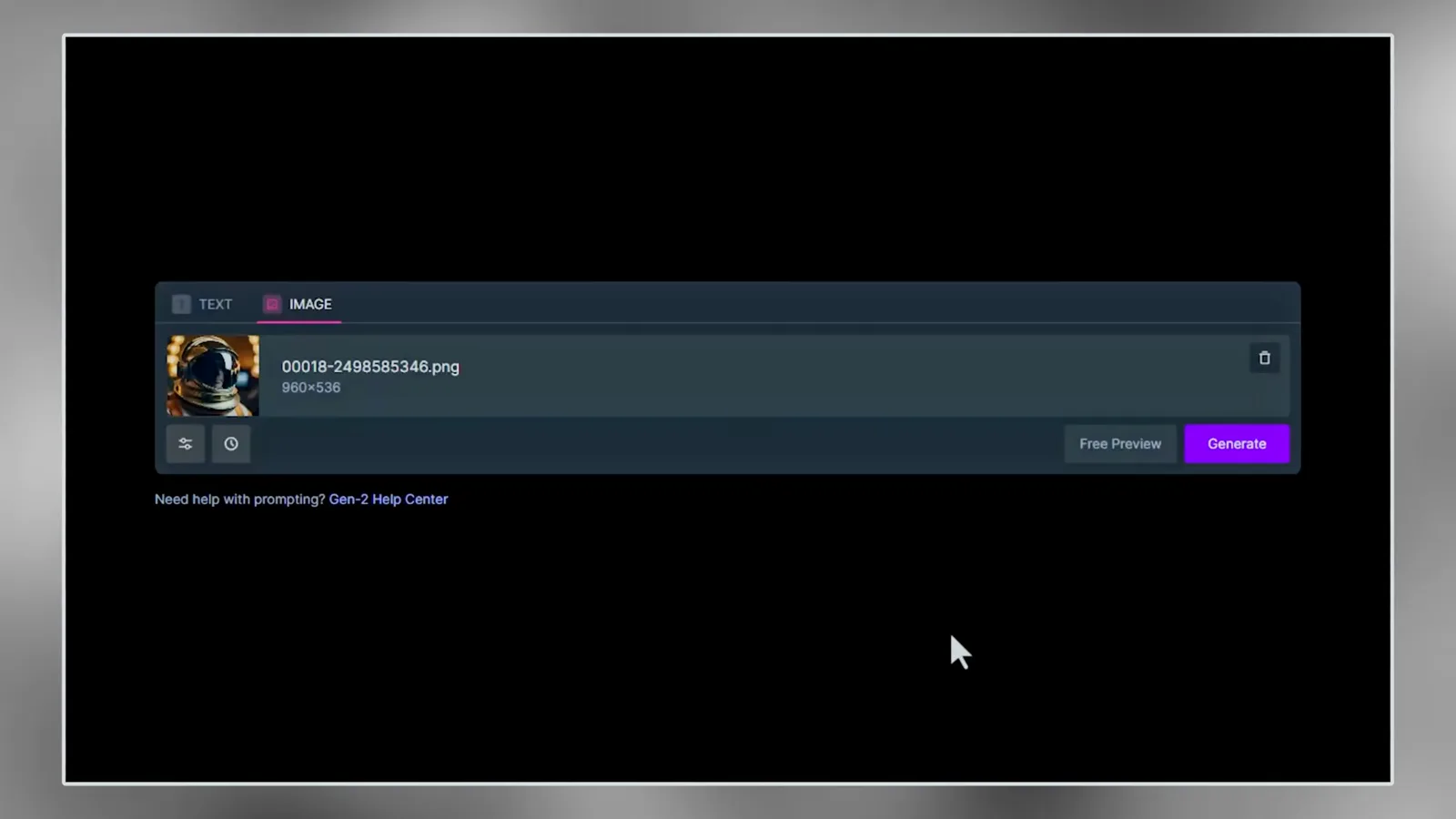The height and width of the screenshot is (819, 1456).
Task: Click the file name 00018-2498585346.png
Action: click(x=370, y=367)
